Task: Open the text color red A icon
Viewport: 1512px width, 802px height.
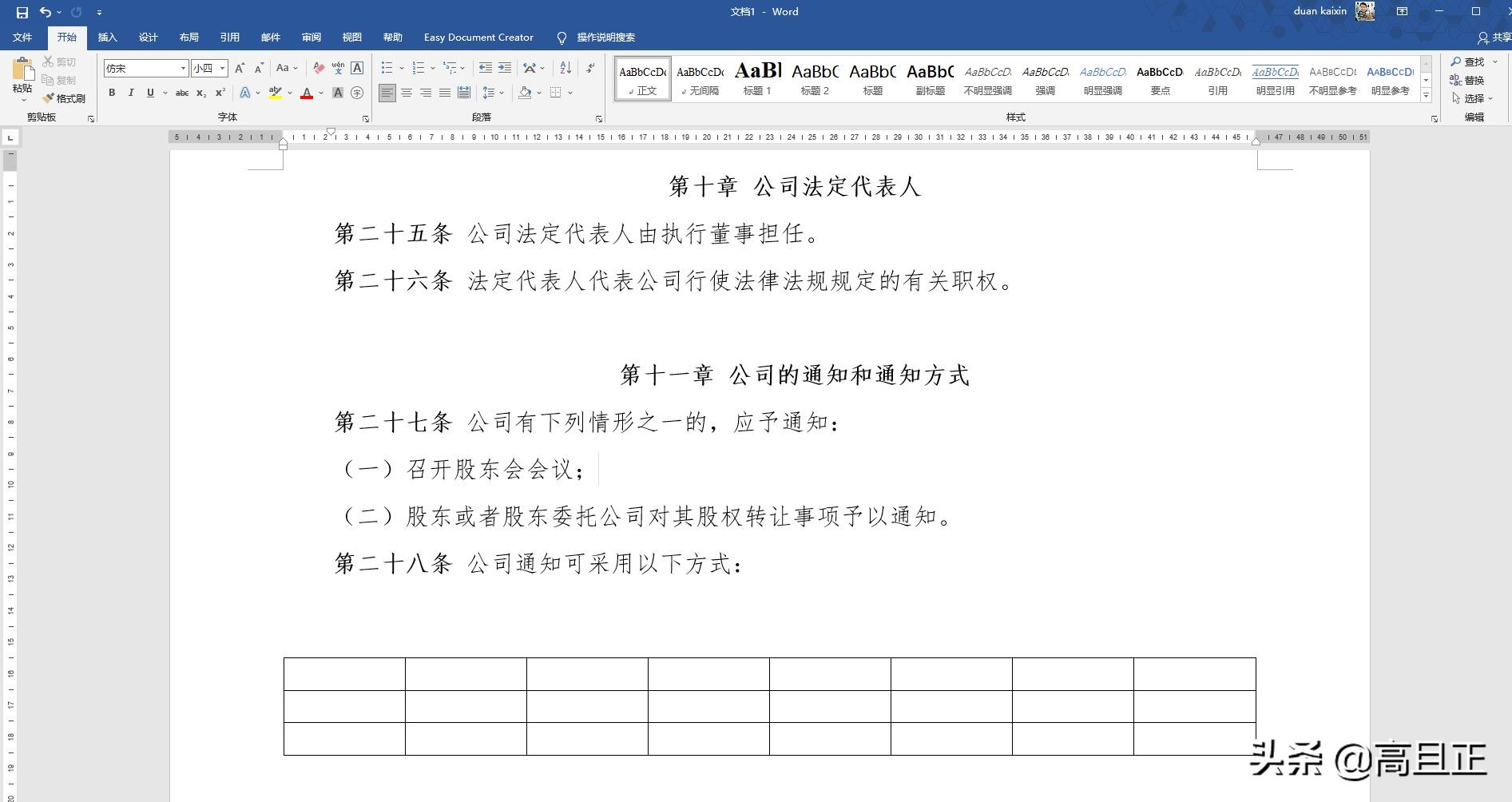Action: (x=307, y=93)
